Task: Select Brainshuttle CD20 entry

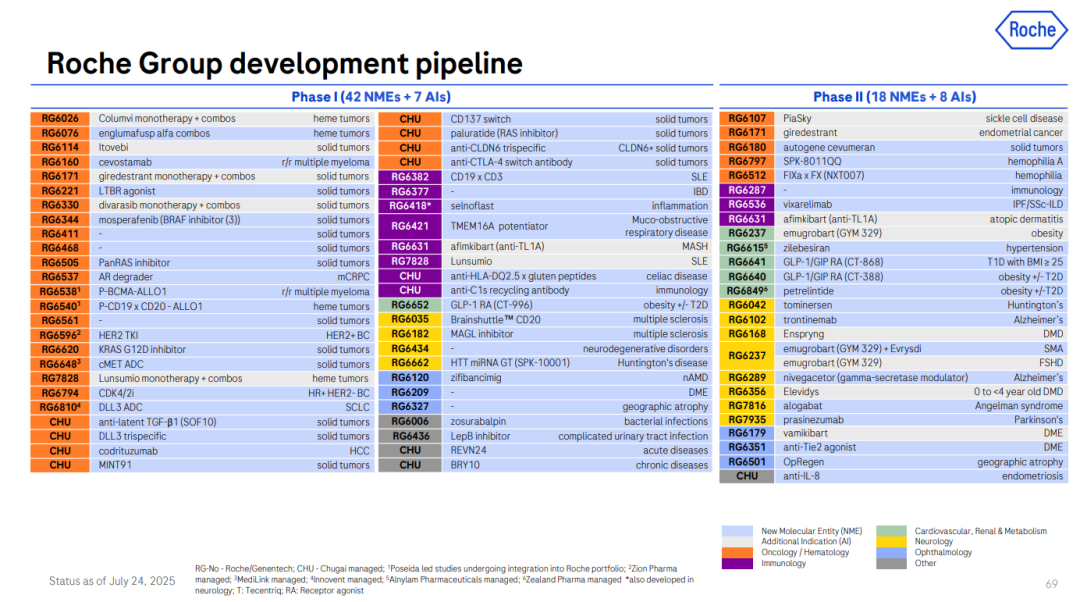Action: [x=495, y=320]
